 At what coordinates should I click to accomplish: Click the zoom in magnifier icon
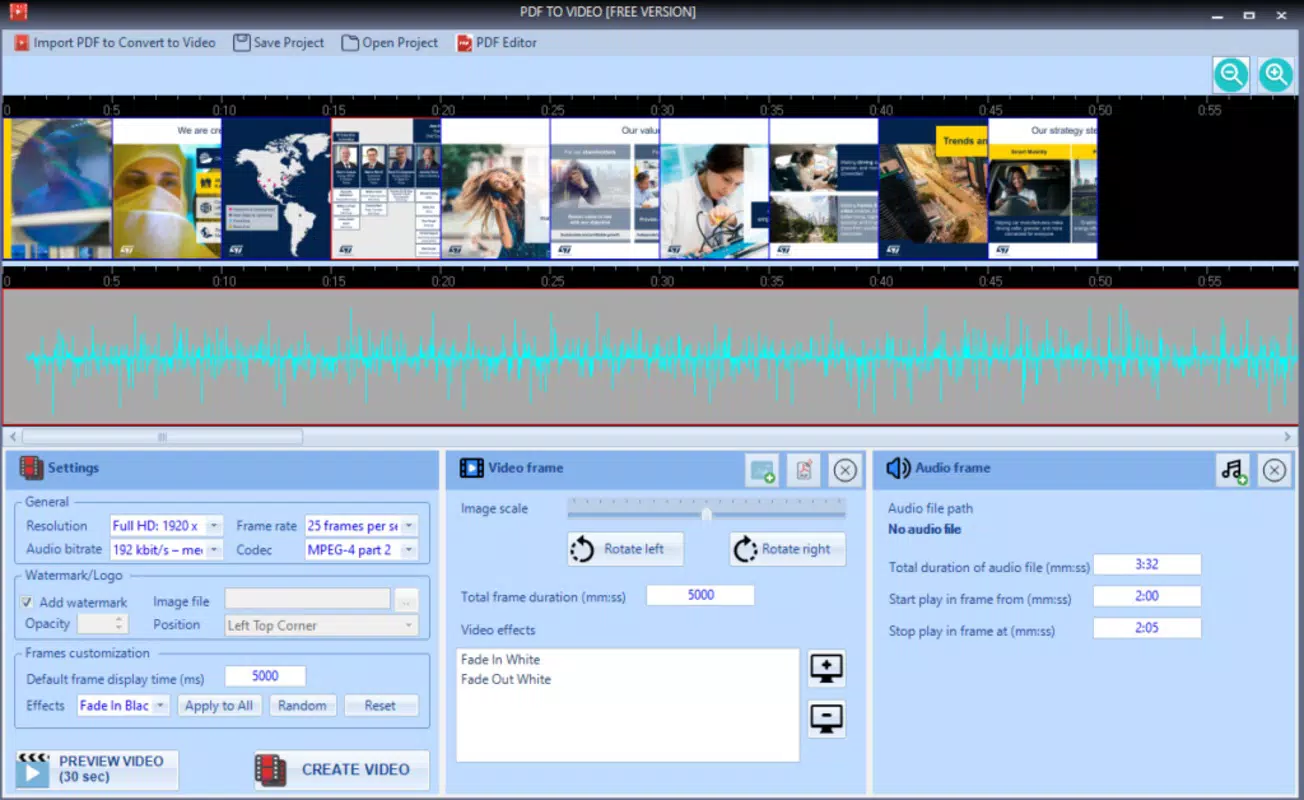point(1275,75)
